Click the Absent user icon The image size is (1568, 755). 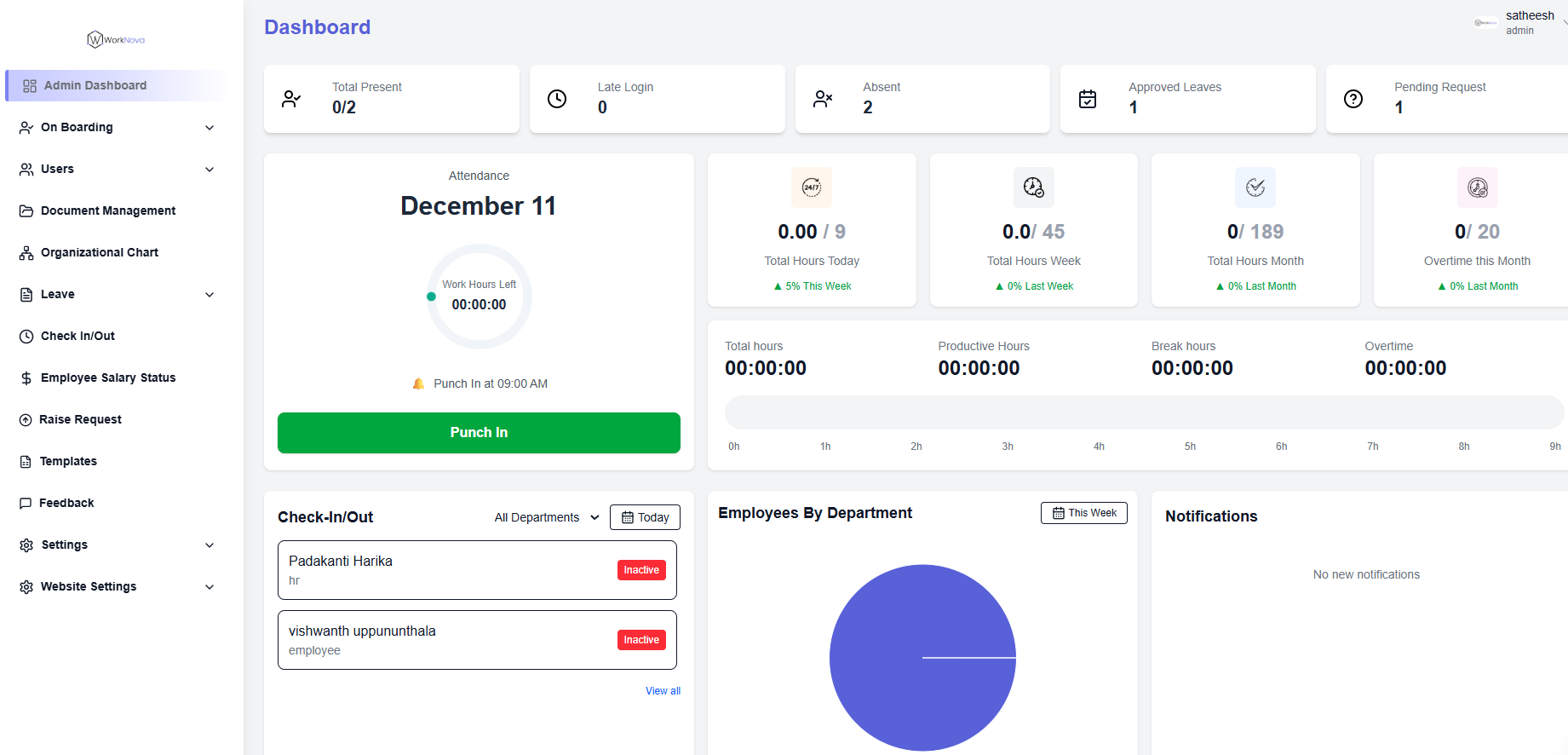pyautogui.click(x=823, y=99)
